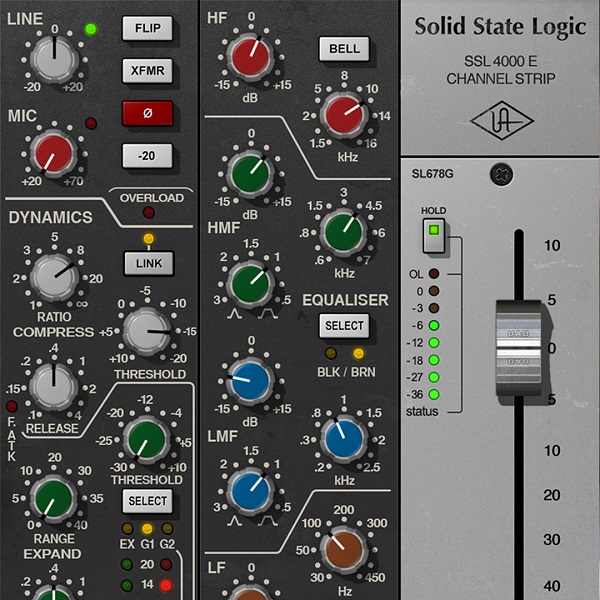This screenshot has width=600, height=600.
Task: Click the output fader handle
Action: (519, 348)
